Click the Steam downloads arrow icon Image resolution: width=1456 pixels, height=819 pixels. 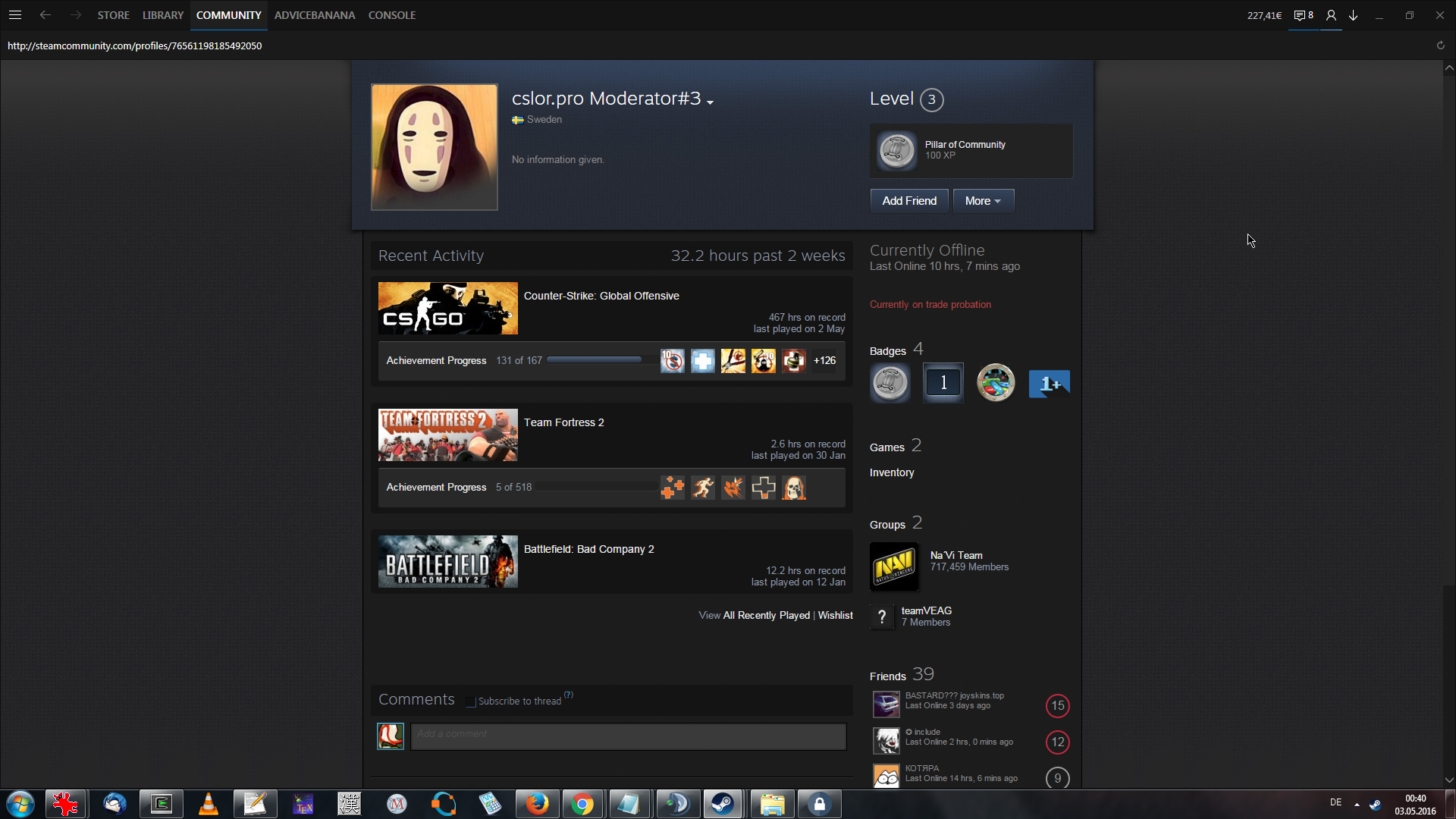point(1353,15)
